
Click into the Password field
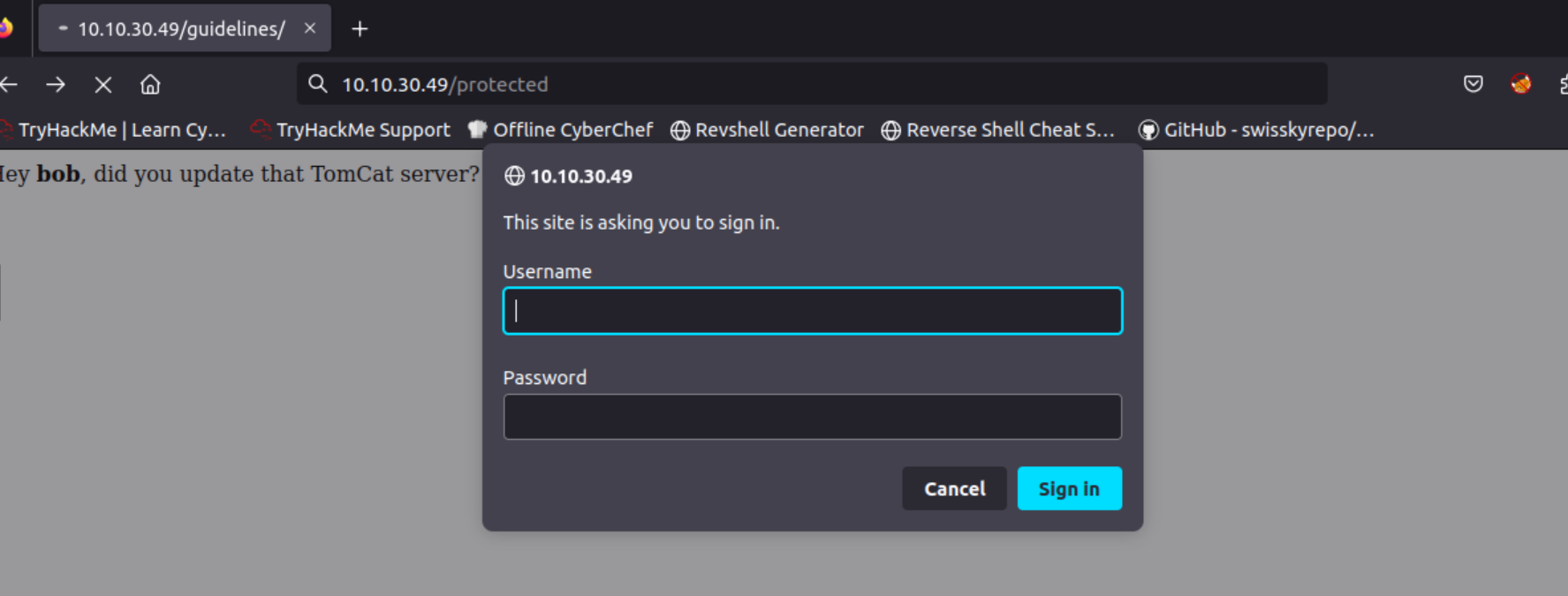(812, 417)
